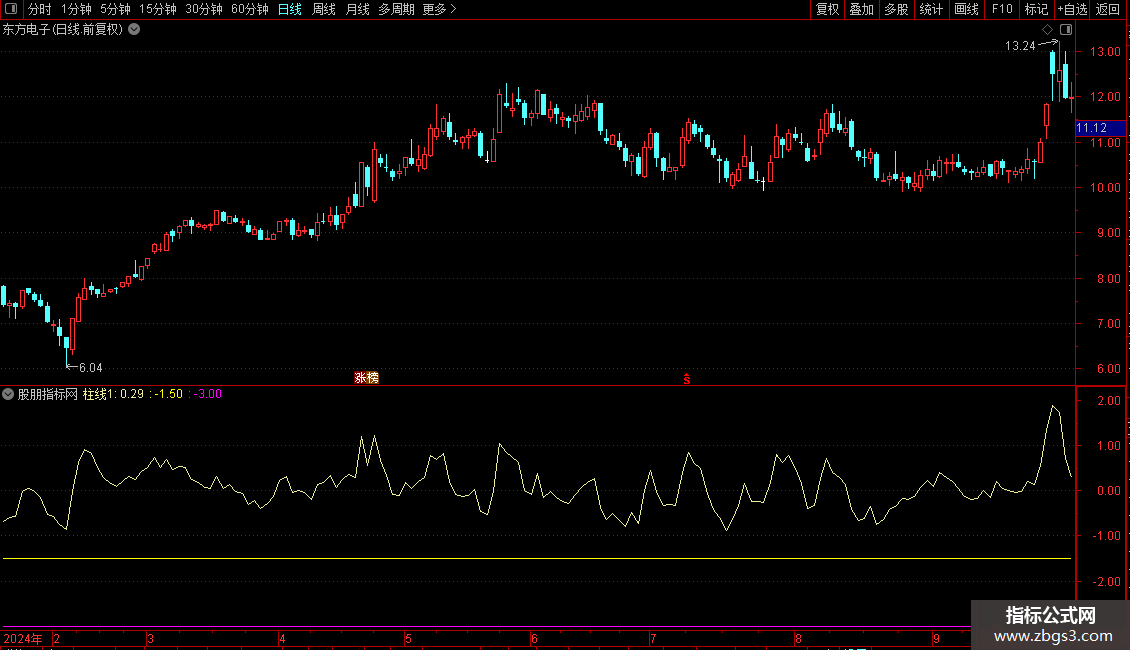Select the 15分钟 period tab
This screenshot has width=1130, height=650.
tap(158, 9)
